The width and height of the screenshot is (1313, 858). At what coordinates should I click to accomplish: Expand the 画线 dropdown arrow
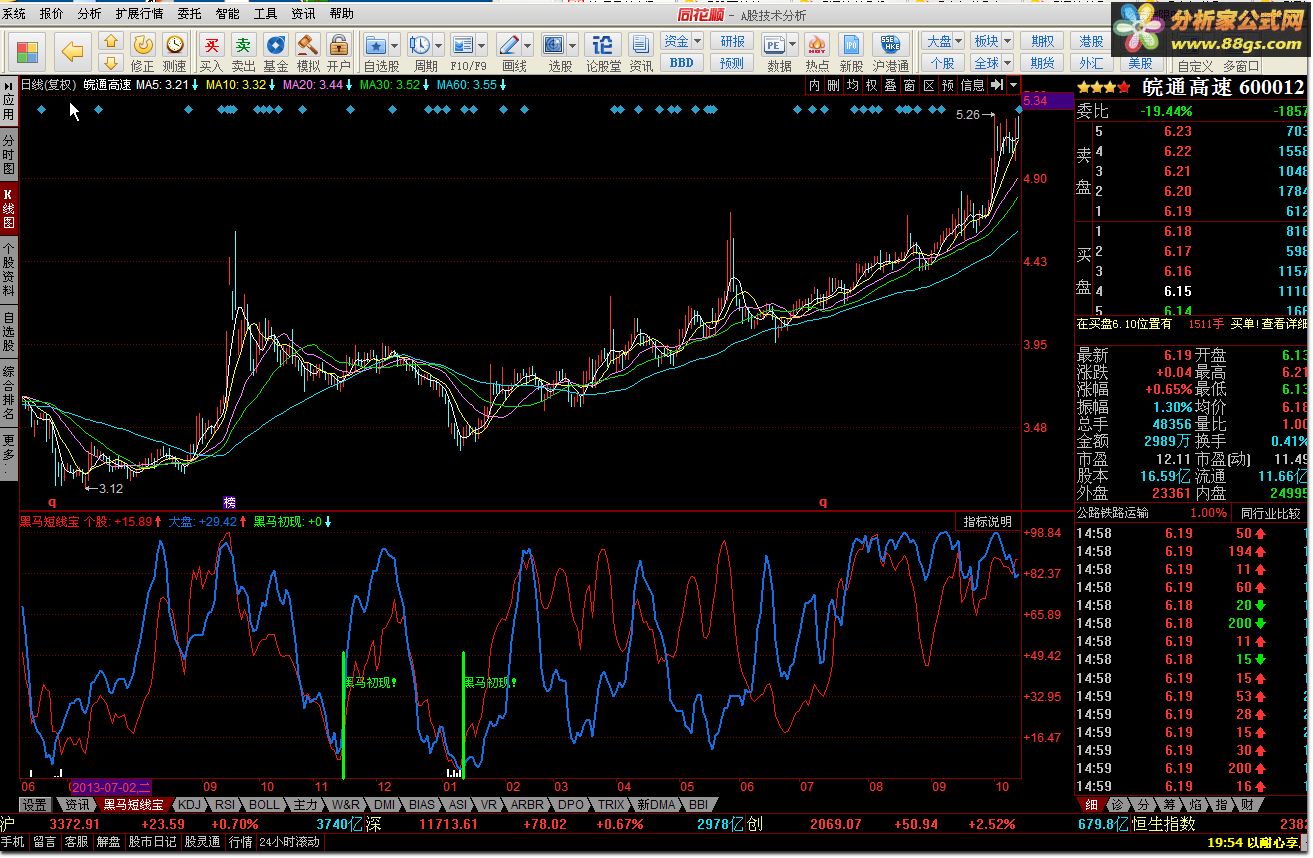527,45
